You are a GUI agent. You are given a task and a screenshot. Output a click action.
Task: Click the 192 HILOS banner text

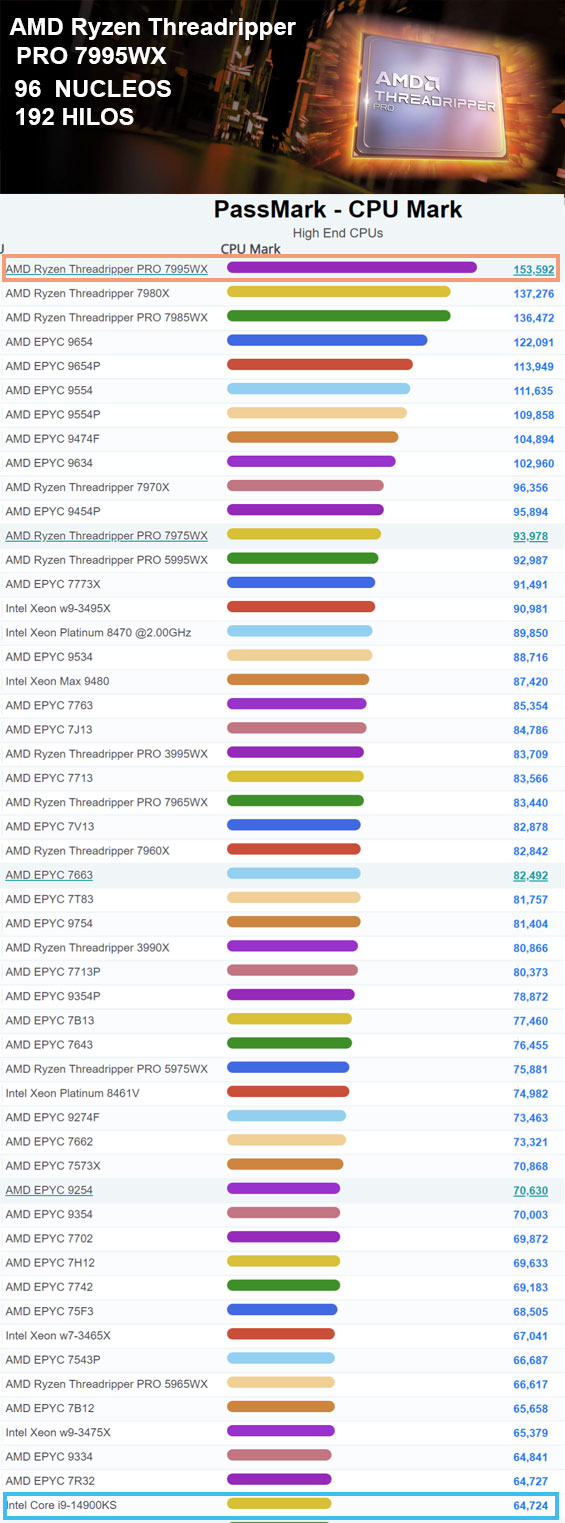74,116
